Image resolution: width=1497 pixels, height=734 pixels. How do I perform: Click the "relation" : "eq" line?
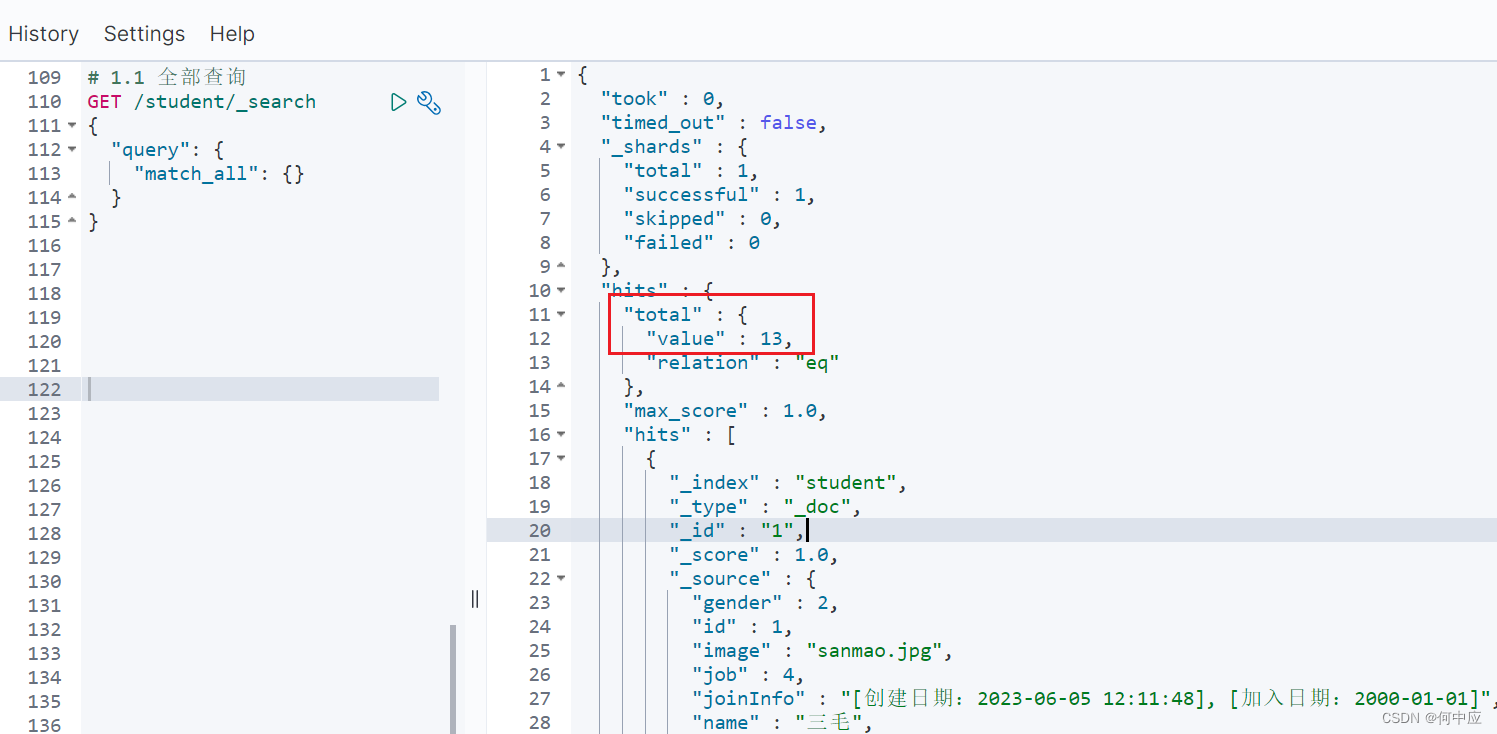coord(742,363)
